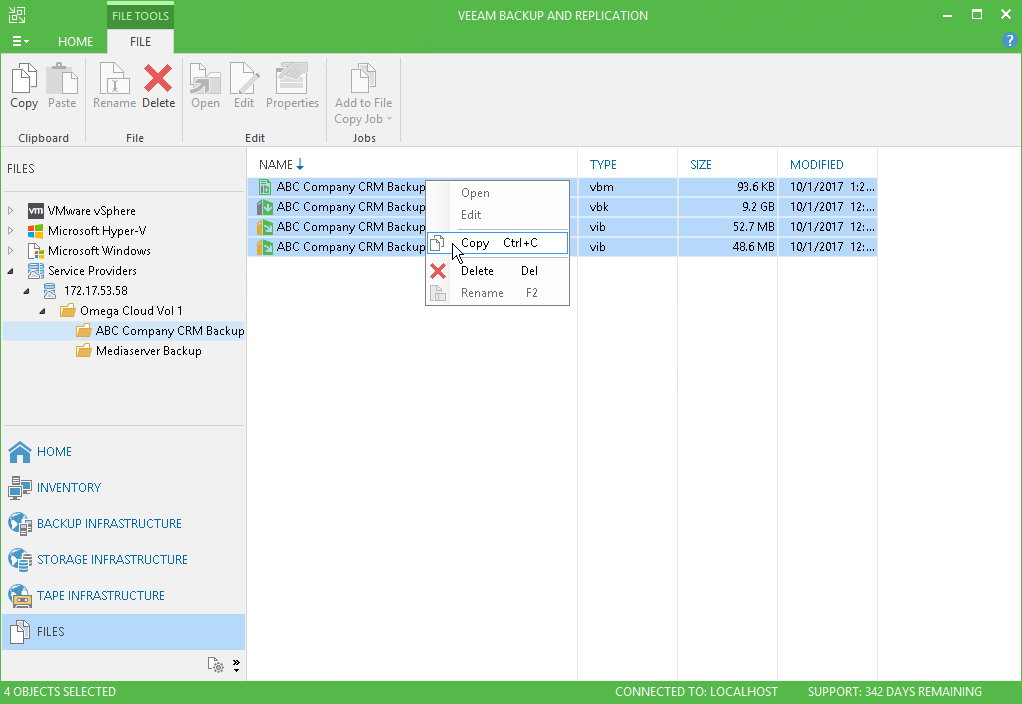Click the Veeam application icon in title bar
Screen dimensions: 1022x704
(17, 14)
